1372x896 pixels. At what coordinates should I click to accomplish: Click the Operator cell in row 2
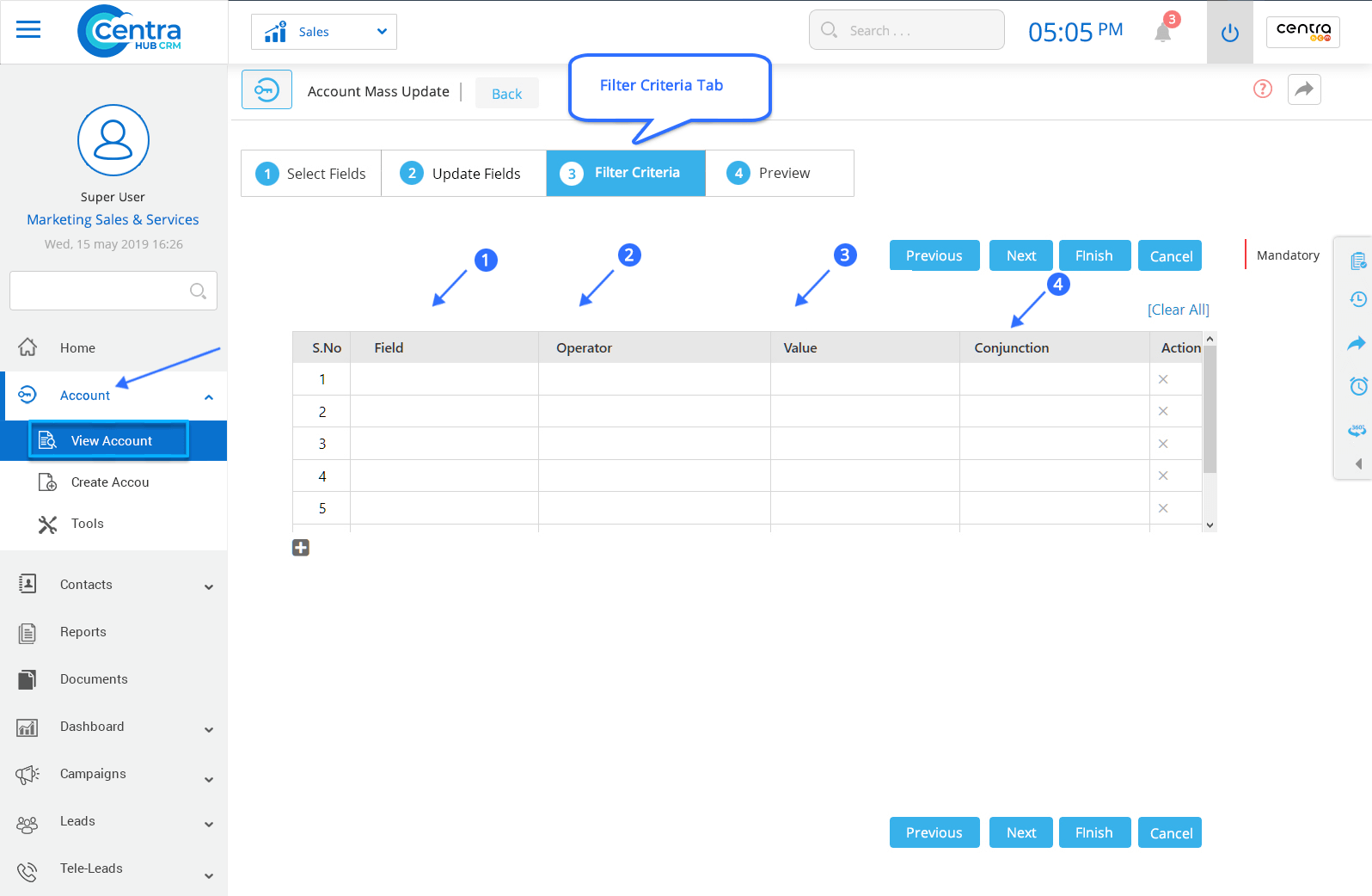click(x=654, y=411)
